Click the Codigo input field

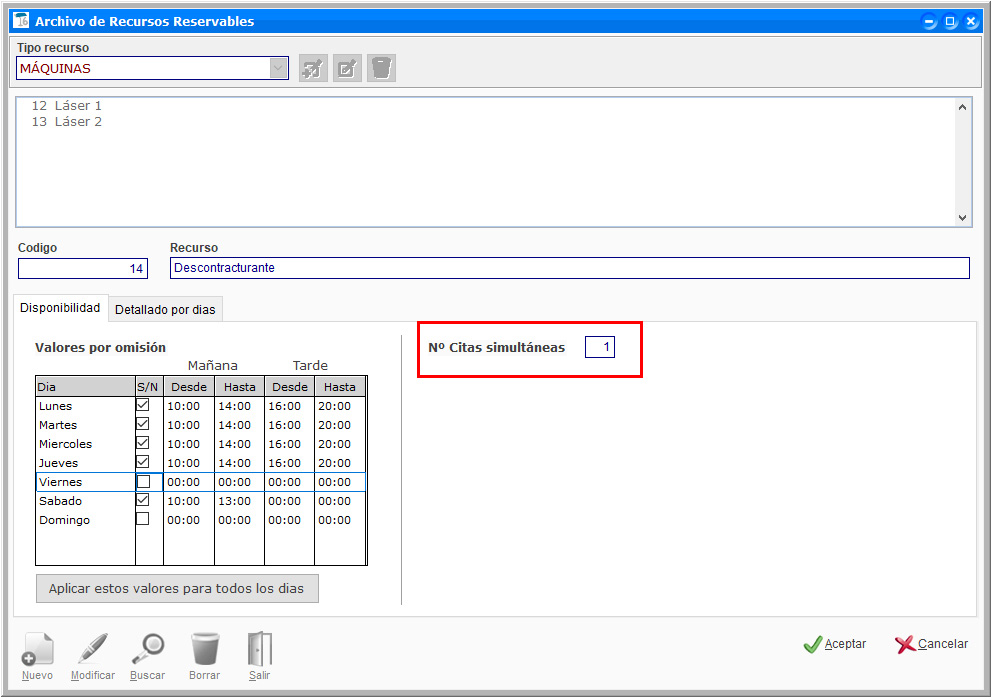83,269
